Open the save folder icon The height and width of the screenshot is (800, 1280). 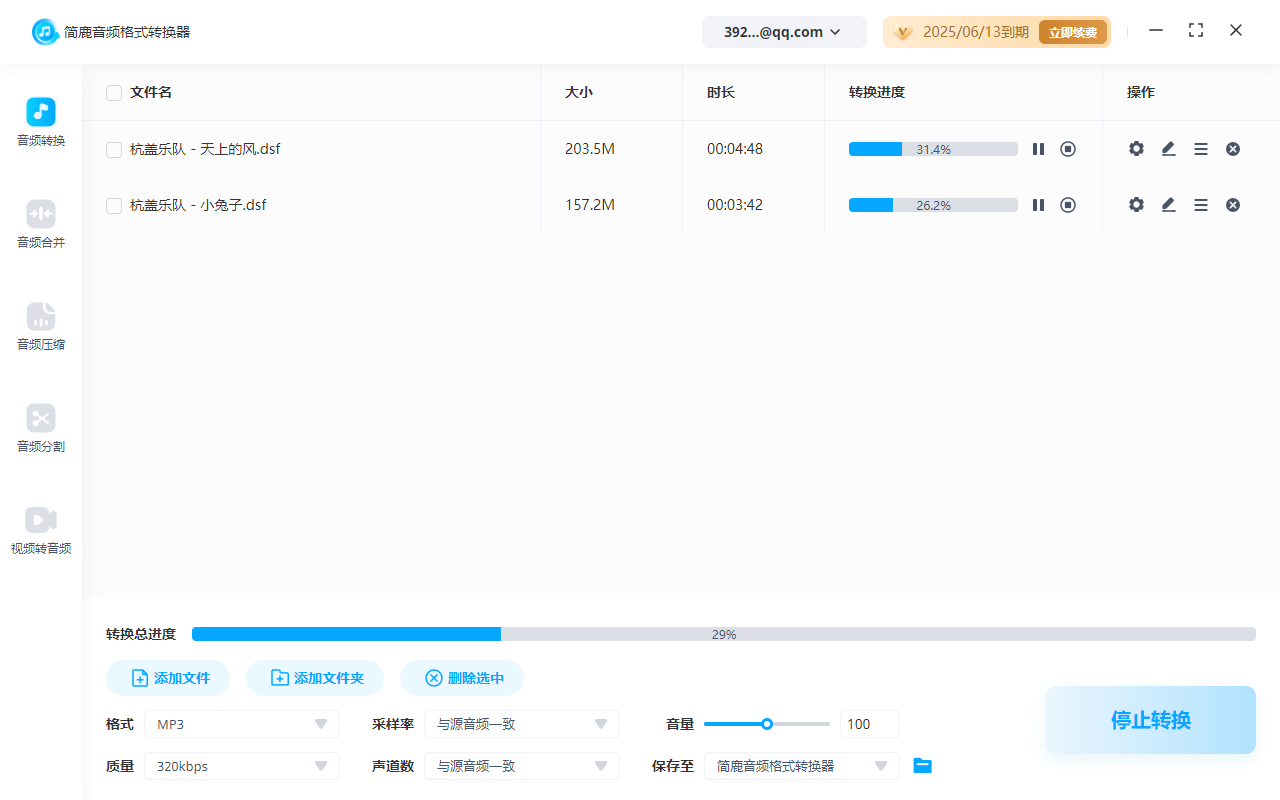coord(923,766)
